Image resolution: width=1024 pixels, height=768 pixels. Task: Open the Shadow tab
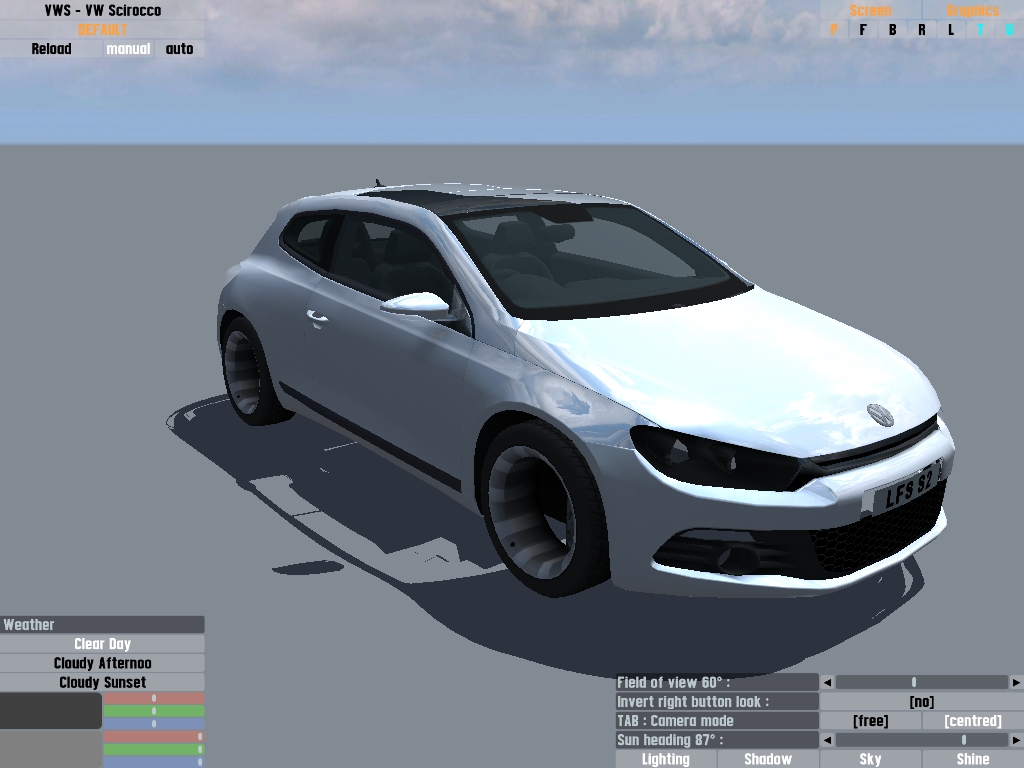click(768, 759)
